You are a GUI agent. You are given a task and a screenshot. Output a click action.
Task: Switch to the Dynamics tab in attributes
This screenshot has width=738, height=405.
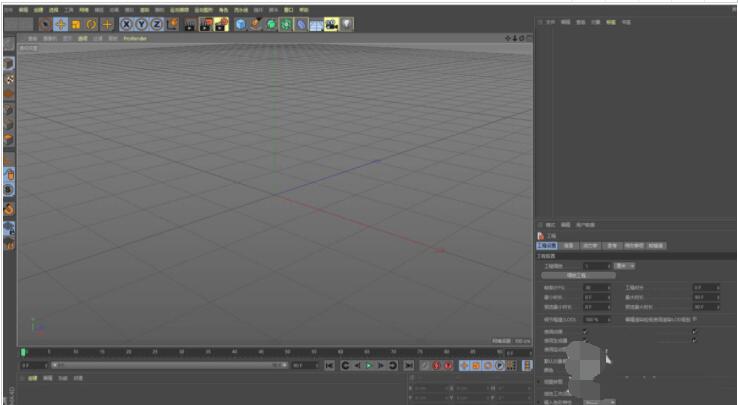pos(590,245)
